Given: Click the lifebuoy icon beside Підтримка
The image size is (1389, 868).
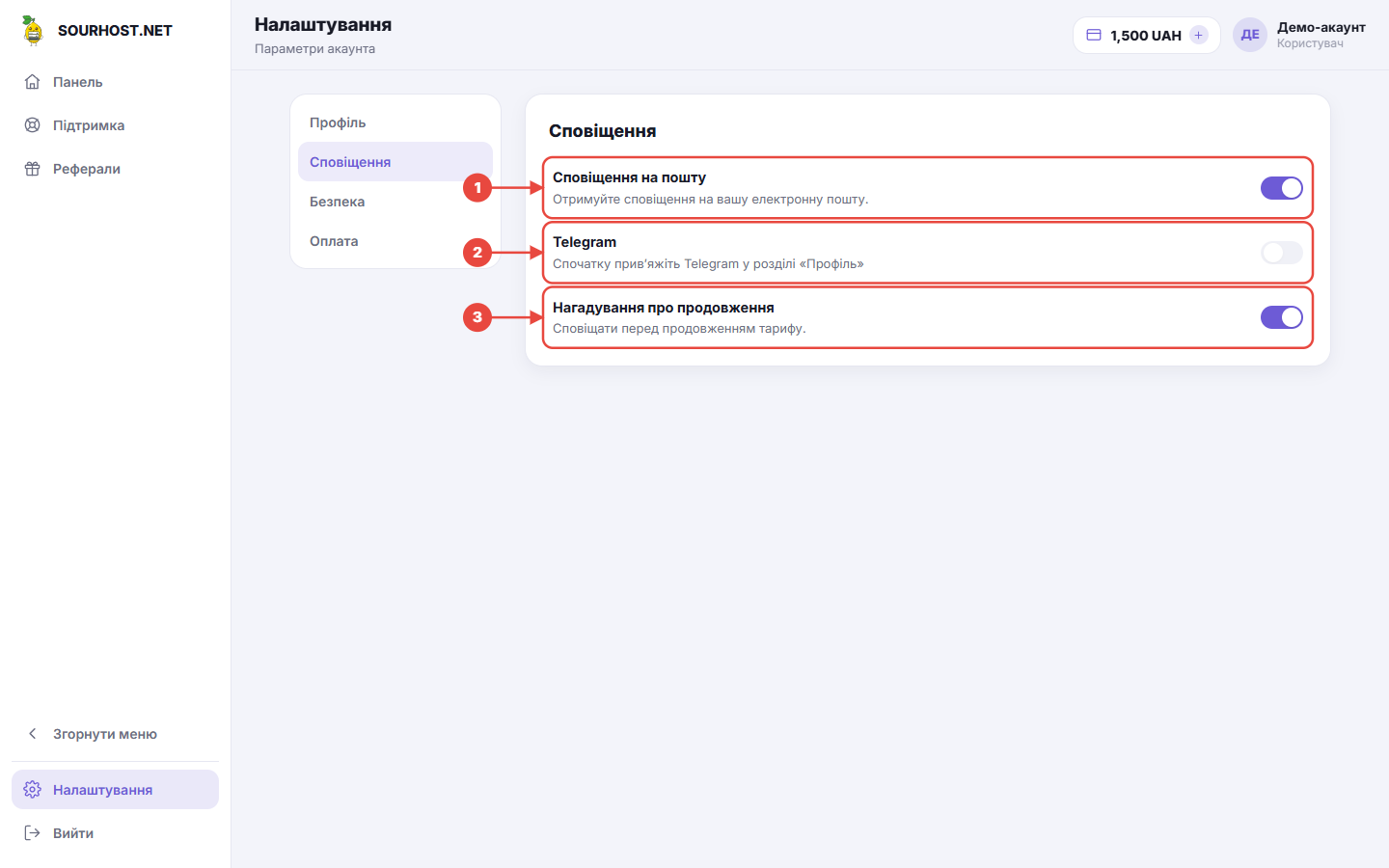Looking at the screenshot, I should [x=32, y=125].
